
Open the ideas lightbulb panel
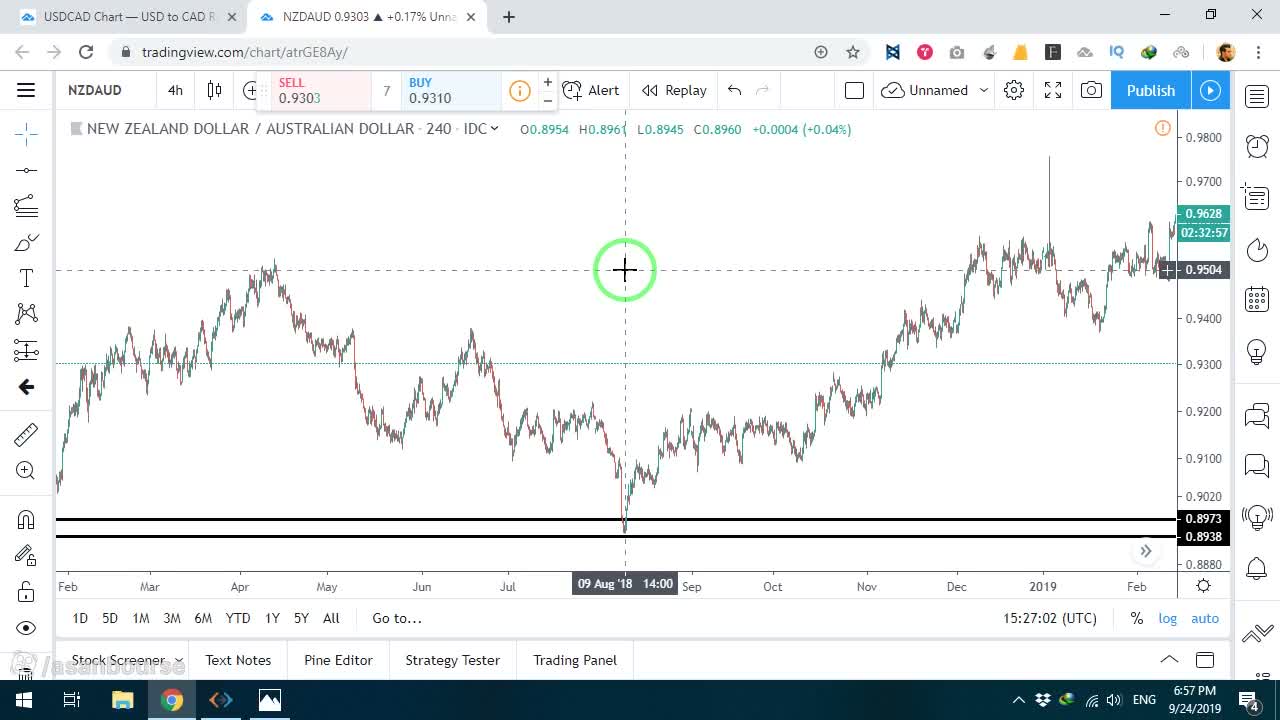click(1257, 351)
